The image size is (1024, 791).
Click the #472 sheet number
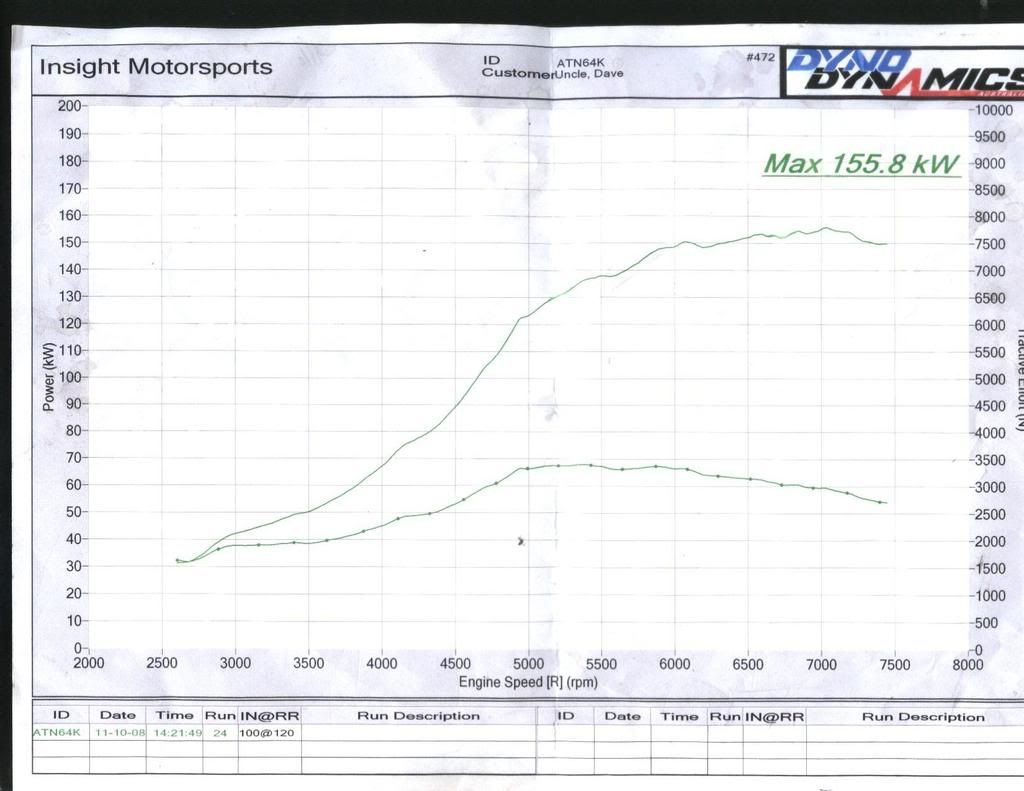click(x=760, y=58)
